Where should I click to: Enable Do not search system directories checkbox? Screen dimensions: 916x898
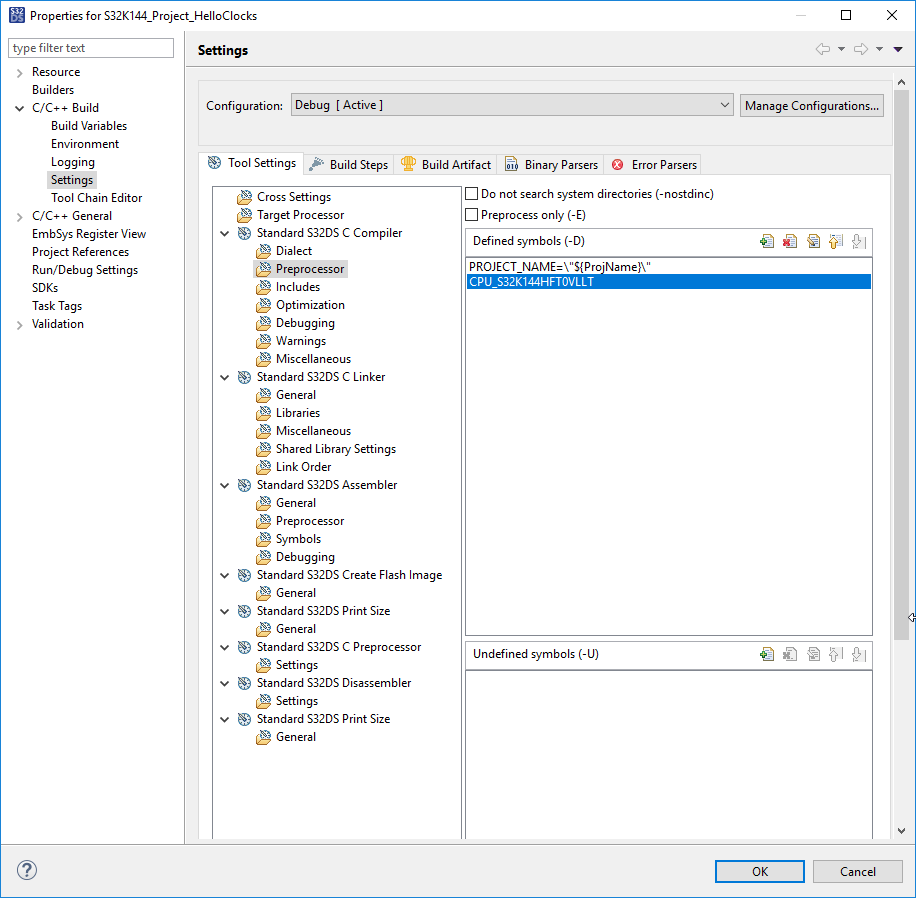click(471, 194)
